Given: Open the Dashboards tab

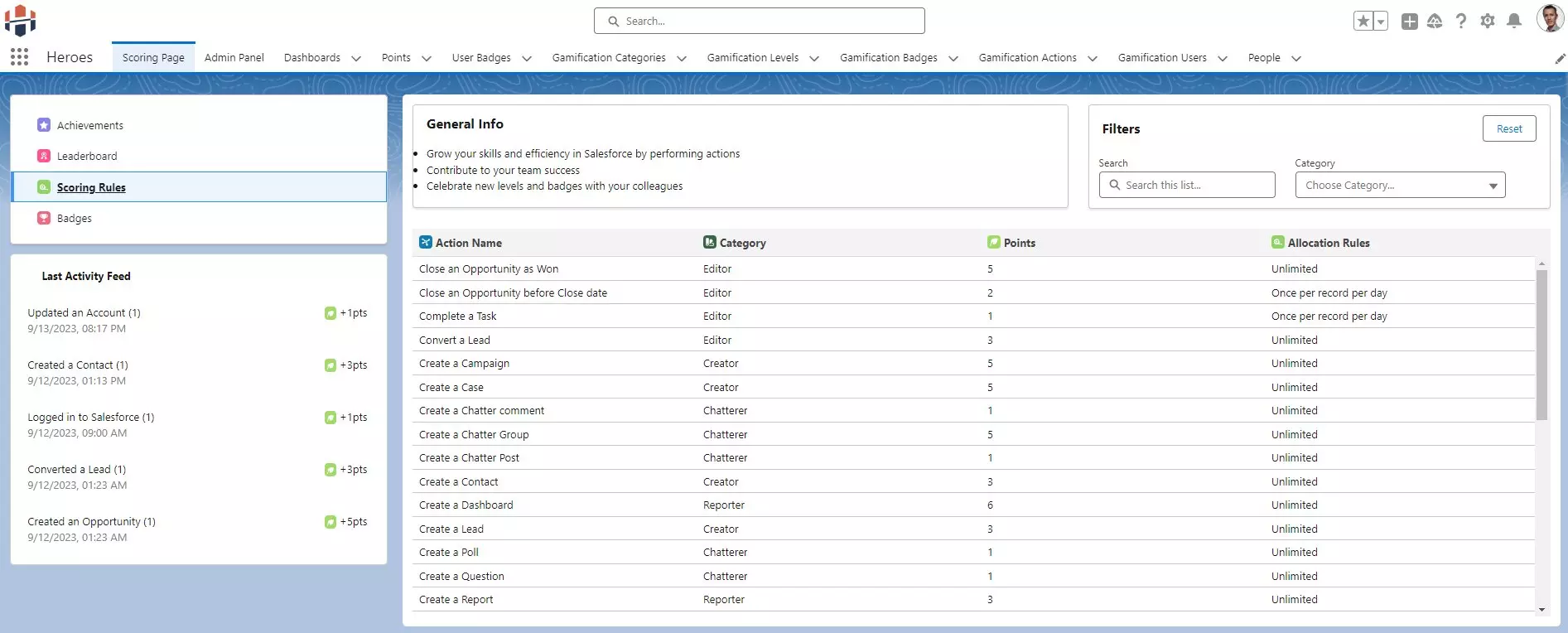Looking at the screenshot, I should pos(312,57).
